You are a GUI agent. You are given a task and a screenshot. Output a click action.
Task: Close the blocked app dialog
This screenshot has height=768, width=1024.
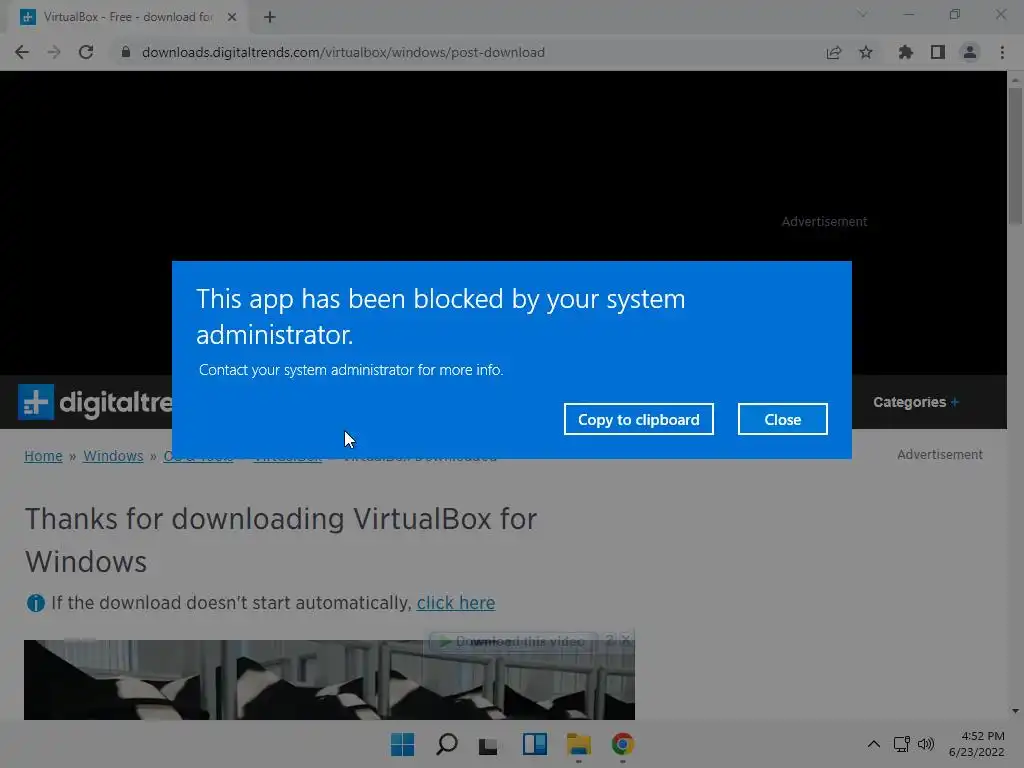click(x=782, y=419)
